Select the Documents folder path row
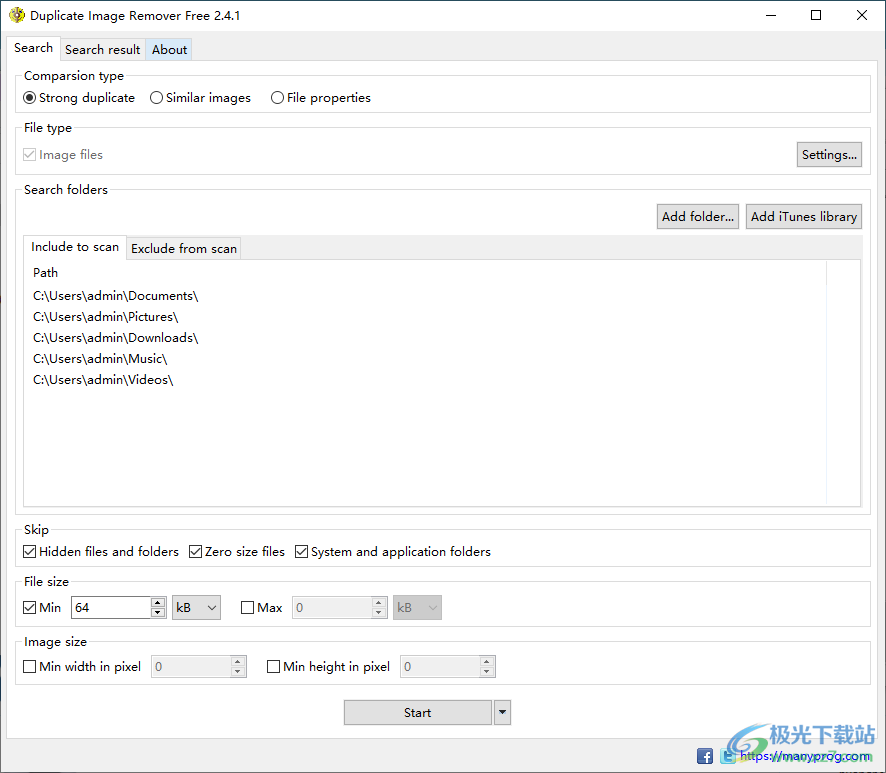886x773 pixels. click(x=115, y=296)
